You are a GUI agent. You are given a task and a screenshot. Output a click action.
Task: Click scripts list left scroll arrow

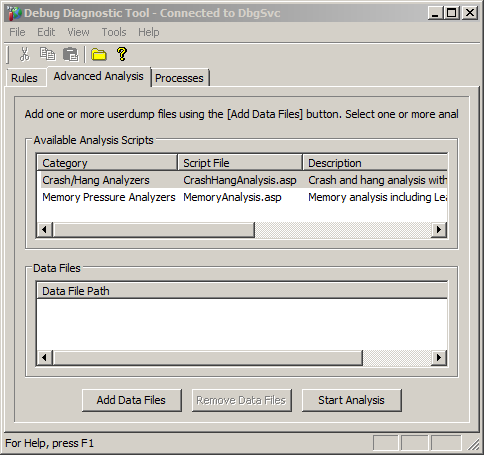(44, 230)
